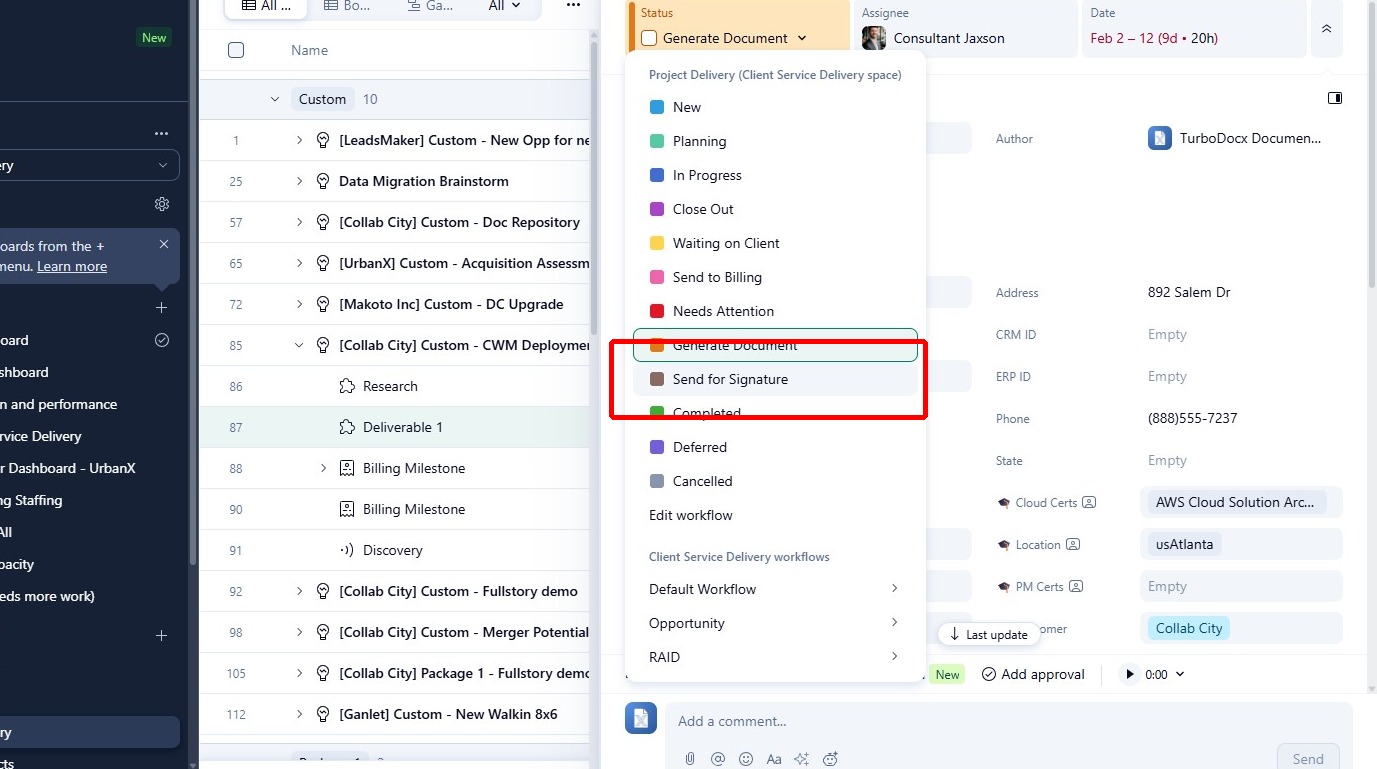Switch to the Board view tab

click(344, 7)
